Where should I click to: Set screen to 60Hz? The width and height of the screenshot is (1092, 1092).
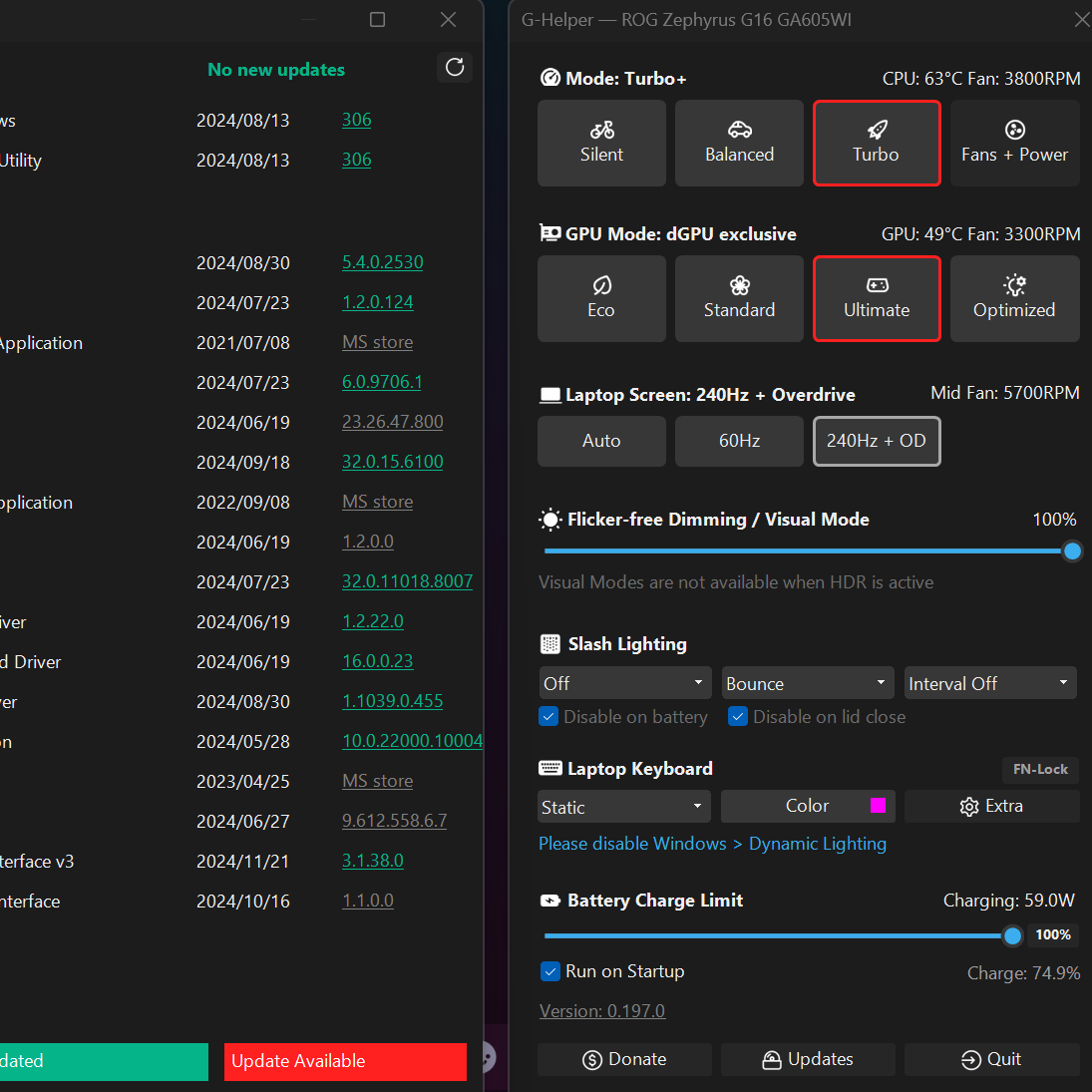739,441
